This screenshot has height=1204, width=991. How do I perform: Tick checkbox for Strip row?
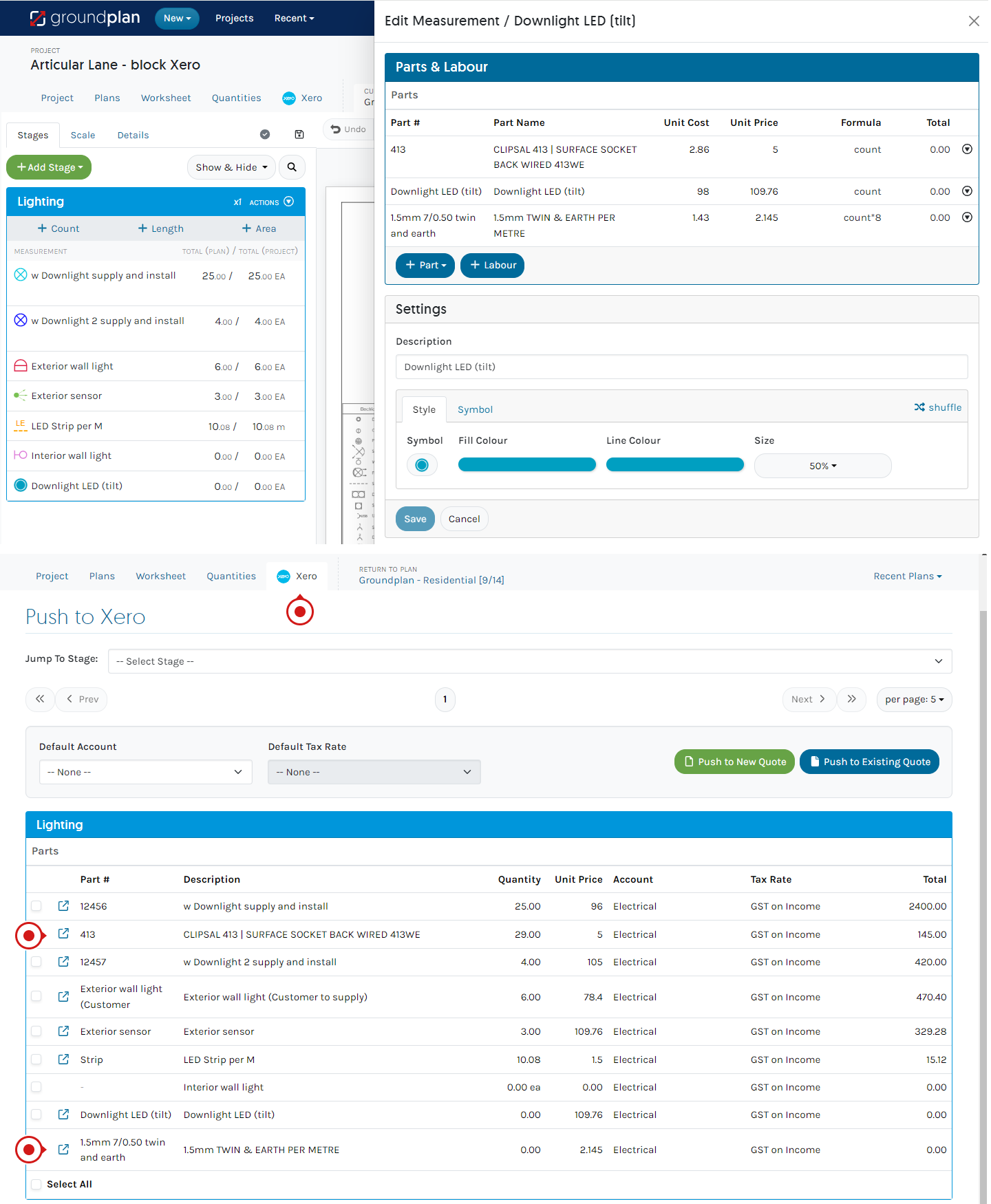36,1060
